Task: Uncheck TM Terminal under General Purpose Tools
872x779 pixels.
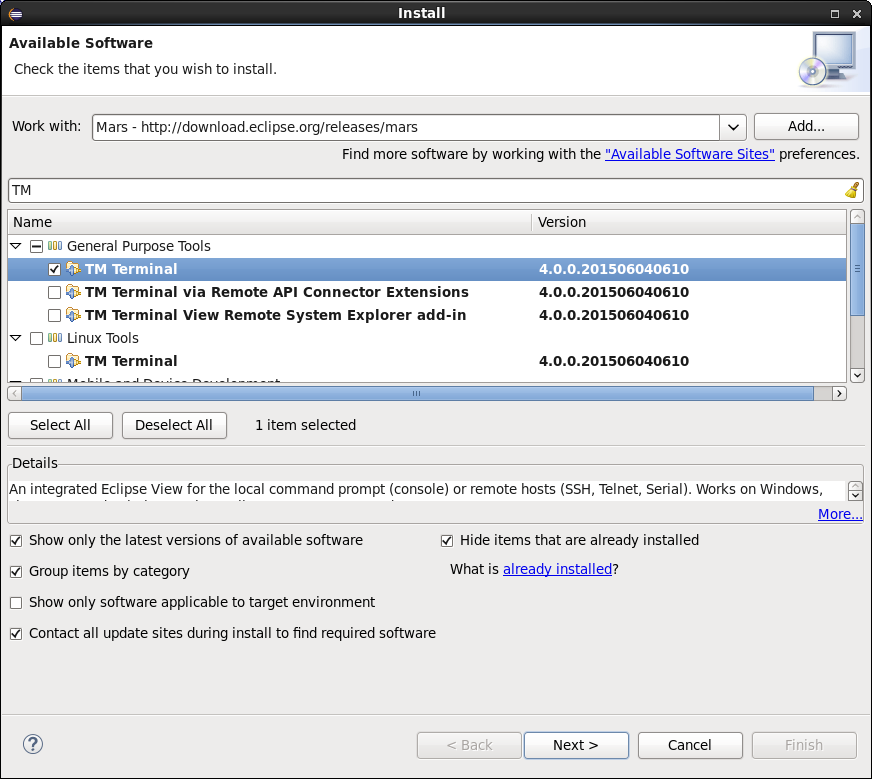Action: tap(54, 269)
